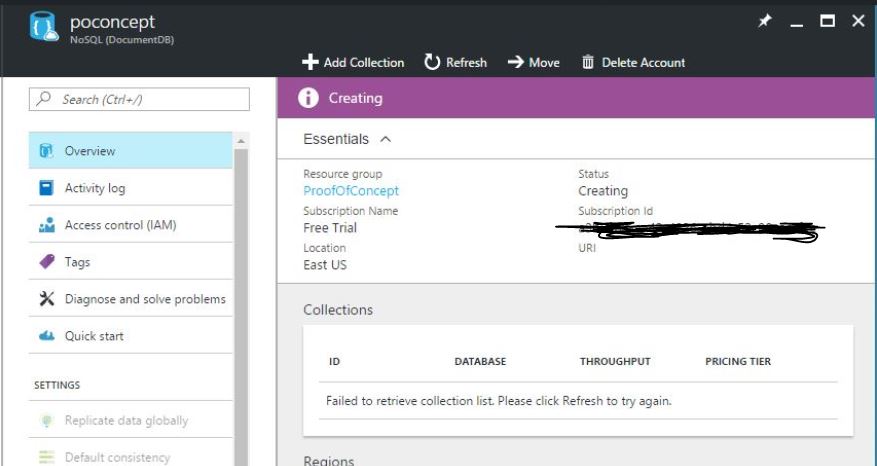Collapse the Essentials section chevron
Image resolution: width=877 pixels, height=466 pixels.
pyautogui.click(x=385, y=139)
